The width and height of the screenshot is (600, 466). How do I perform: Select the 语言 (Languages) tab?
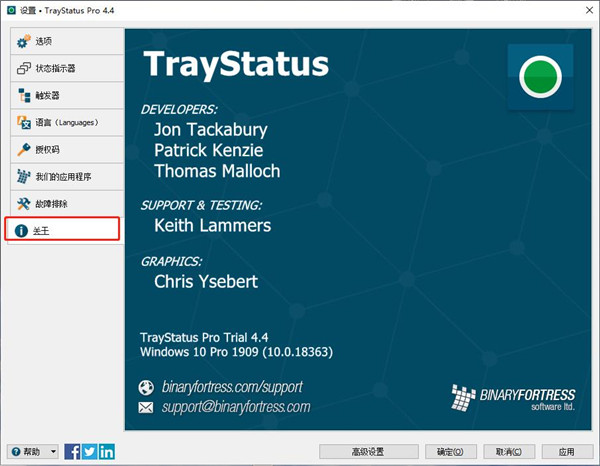(67, 122)
